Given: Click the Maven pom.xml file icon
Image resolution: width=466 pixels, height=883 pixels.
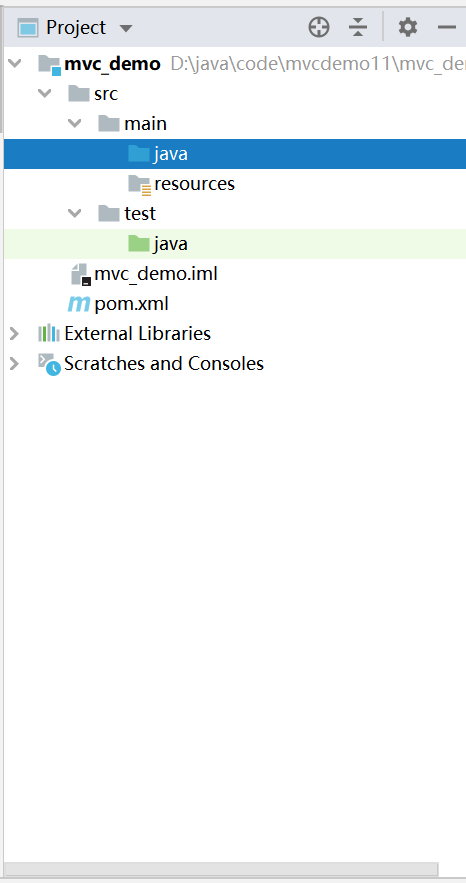Looking at the screenshot, I should coord(79,304).
